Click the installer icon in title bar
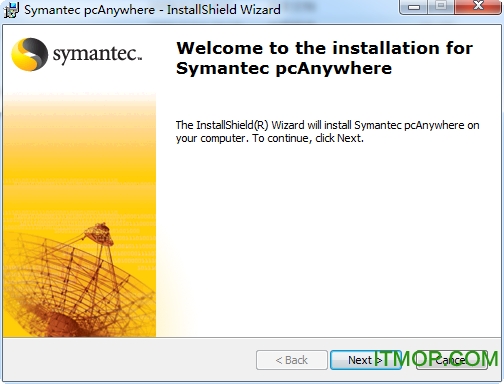 pyautogui.click(x=11, y=9)
